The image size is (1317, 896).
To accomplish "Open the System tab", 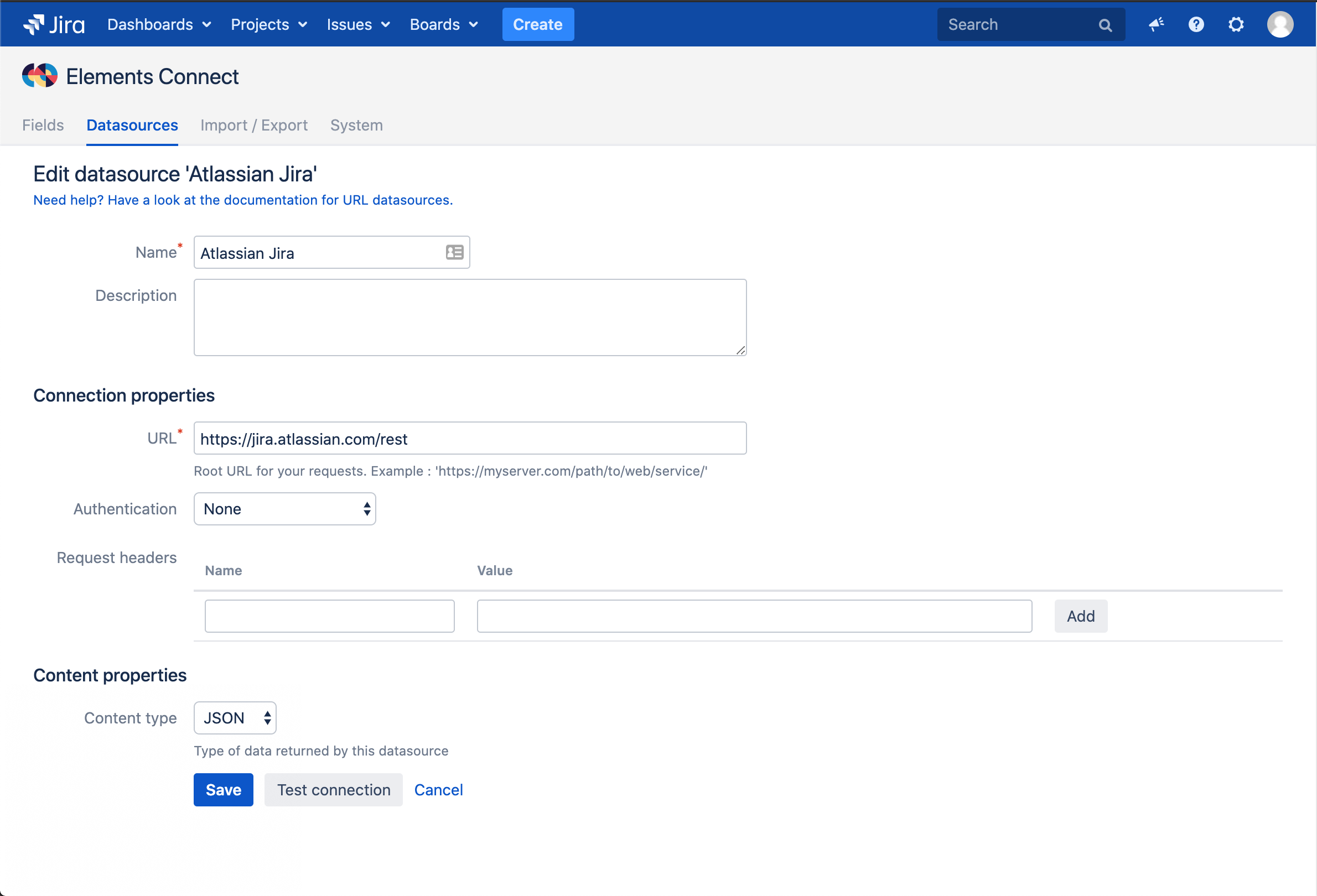I will pos(356,125).
